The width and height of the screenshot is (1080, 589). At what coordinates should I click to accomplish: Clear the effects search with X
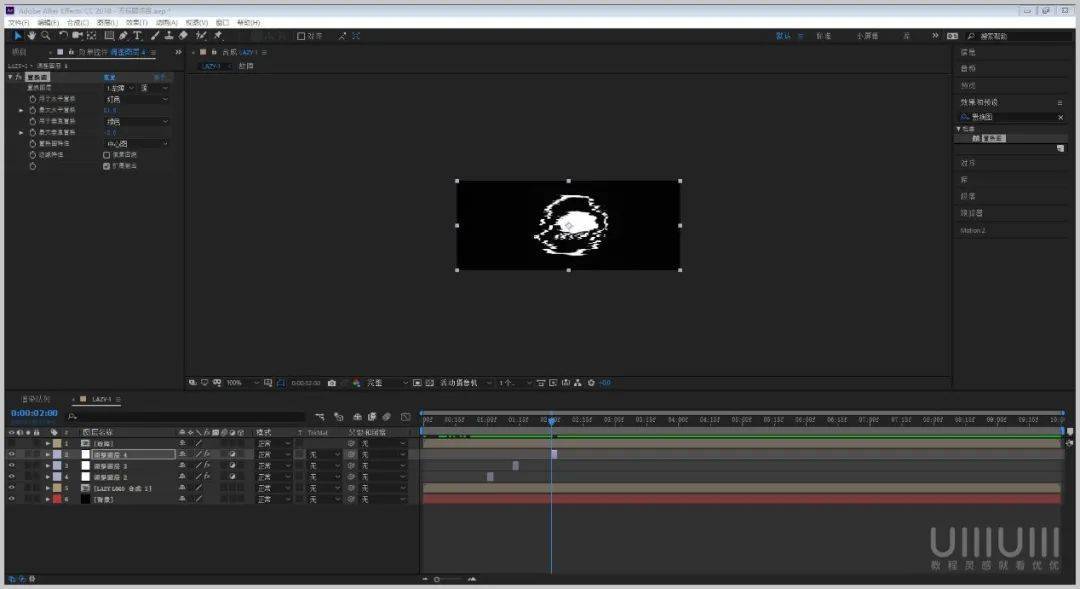click(x=1061, y=117)
